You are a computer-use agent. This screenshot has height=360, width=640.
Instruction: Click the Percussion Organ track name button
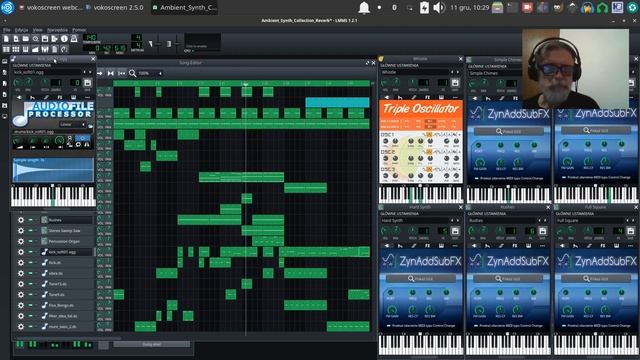click(67, 241)
